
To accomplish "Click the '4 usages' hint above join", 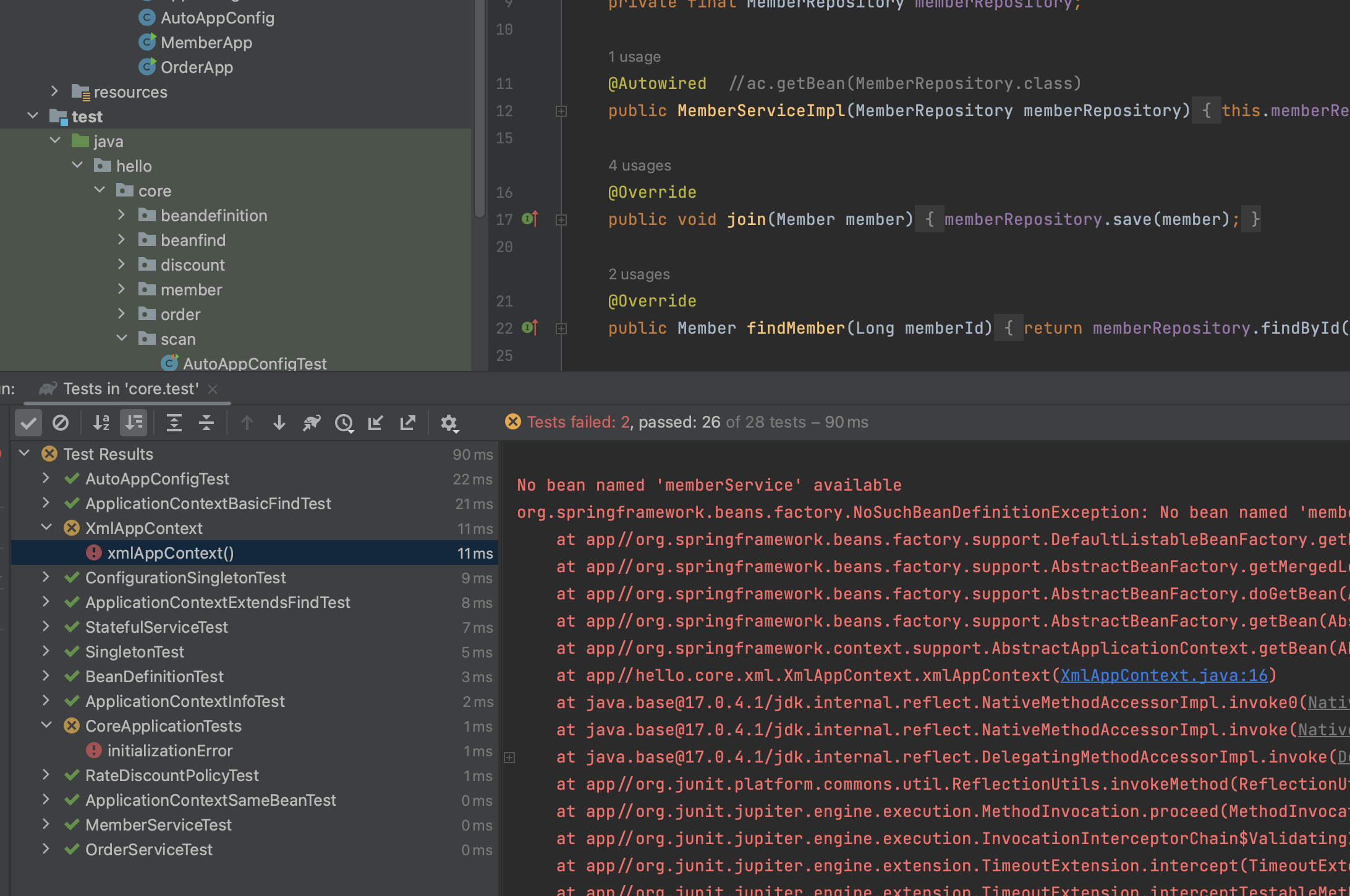I will tap(639, 166).
